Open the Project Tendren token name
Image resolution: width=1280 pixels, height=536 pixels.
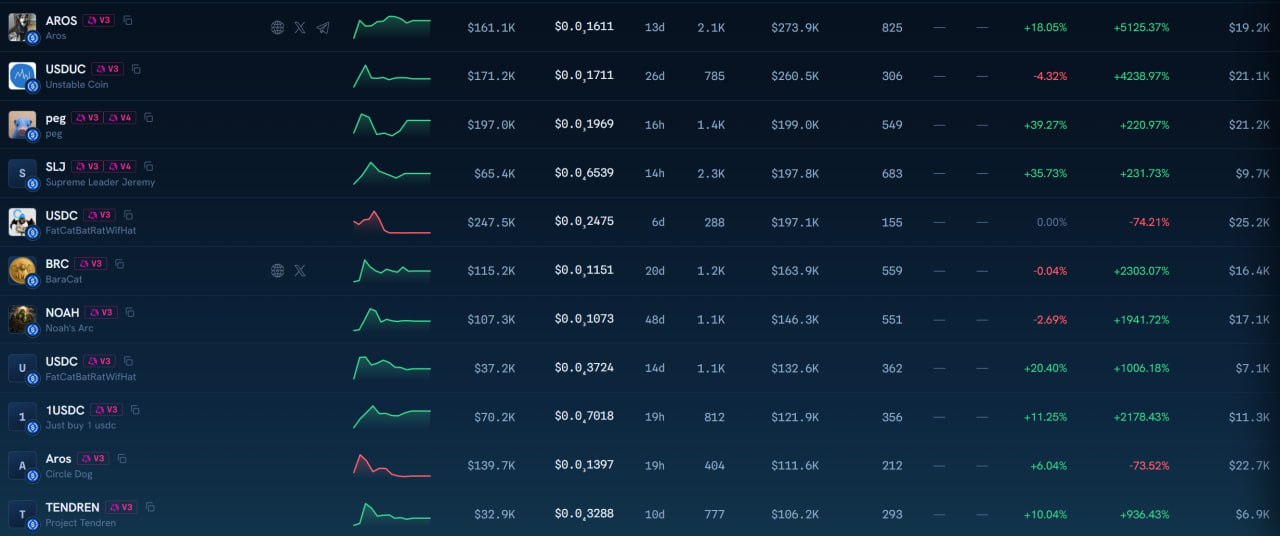click(80, 523)
